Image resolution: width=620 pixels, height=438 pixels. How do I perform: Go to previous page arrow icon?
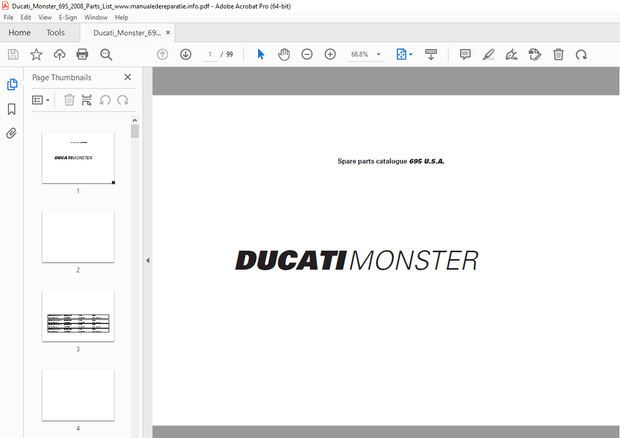point(163,55)
